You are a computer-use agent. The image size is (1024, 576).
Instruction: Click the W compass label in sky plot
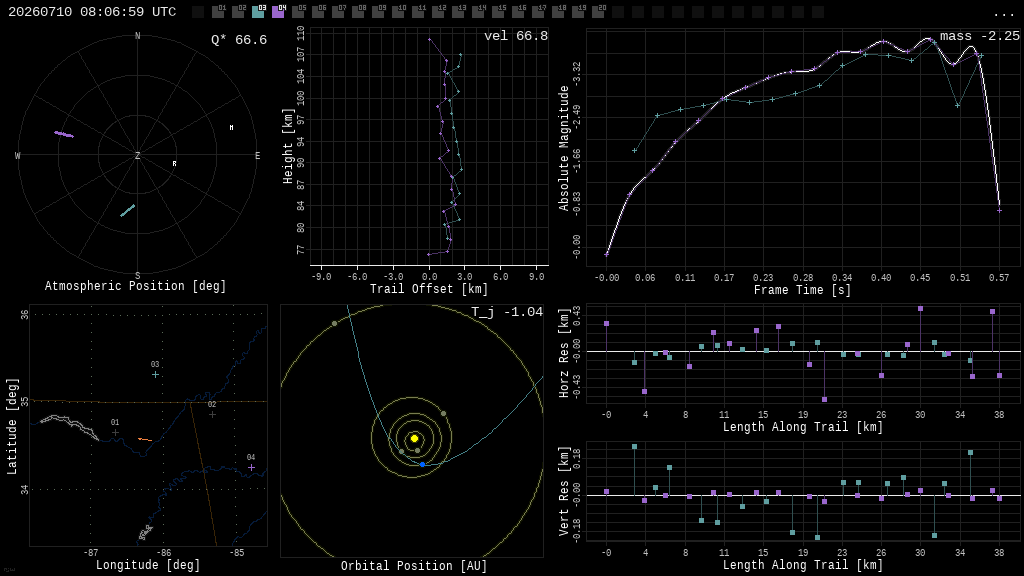tap(18, 155)
